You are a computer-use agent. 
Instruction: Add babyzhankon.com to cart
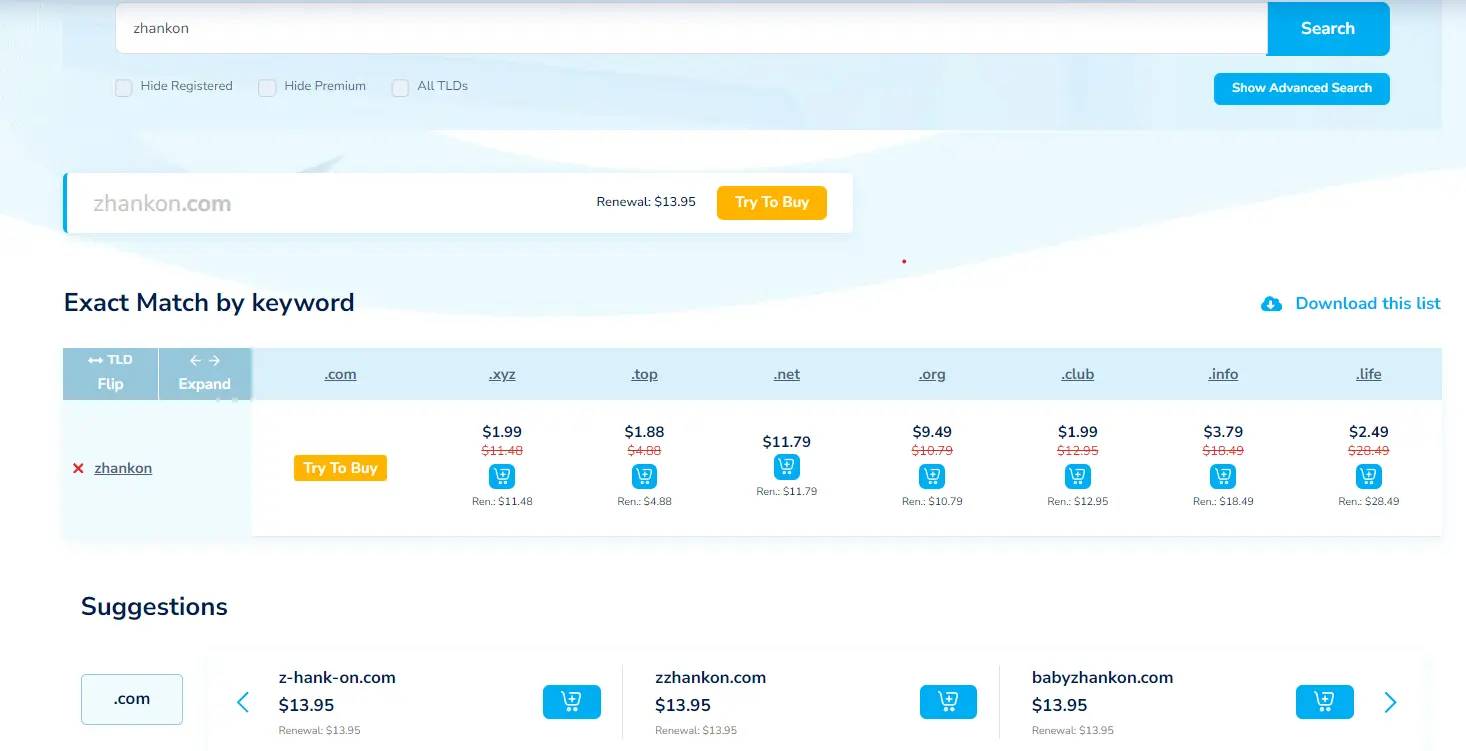point(1325,702)
